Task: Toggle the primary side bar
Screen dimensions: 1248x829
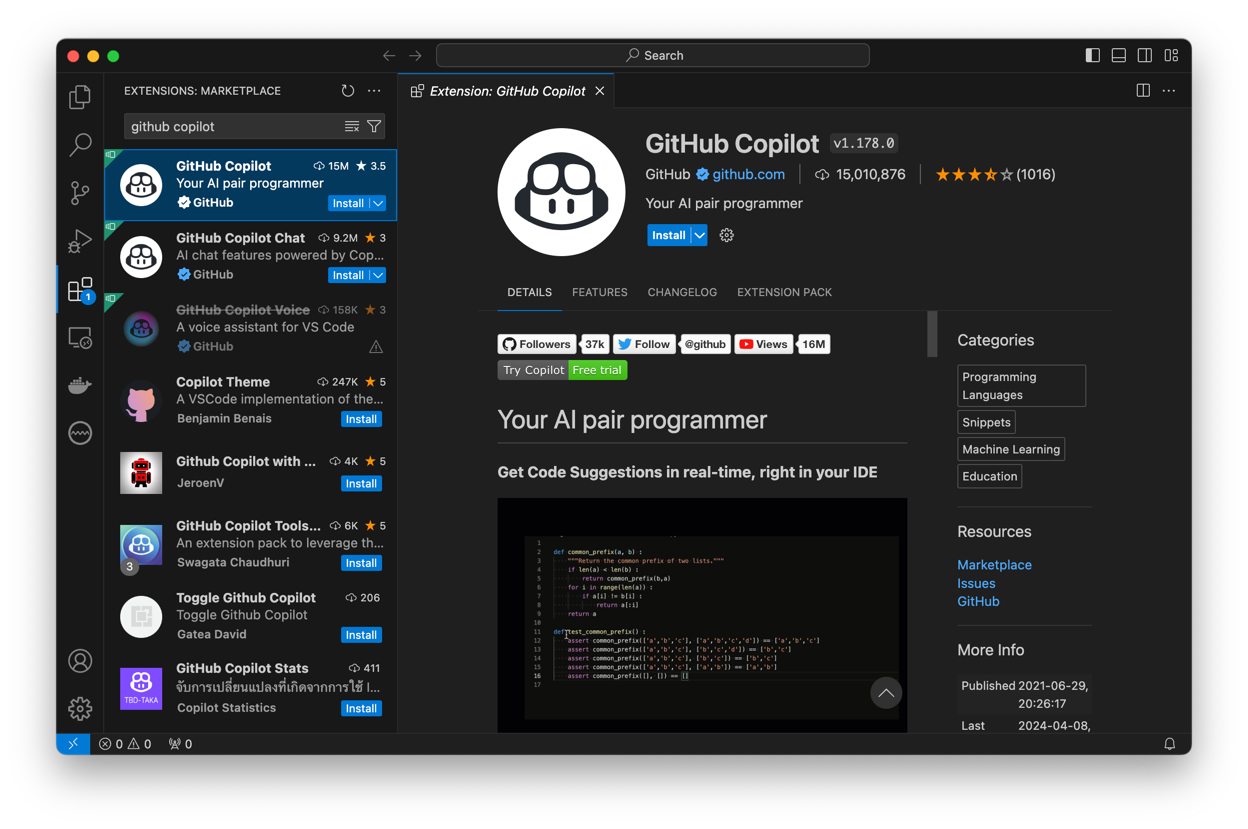Action: pyautogui.click(x=1093, y=56)
